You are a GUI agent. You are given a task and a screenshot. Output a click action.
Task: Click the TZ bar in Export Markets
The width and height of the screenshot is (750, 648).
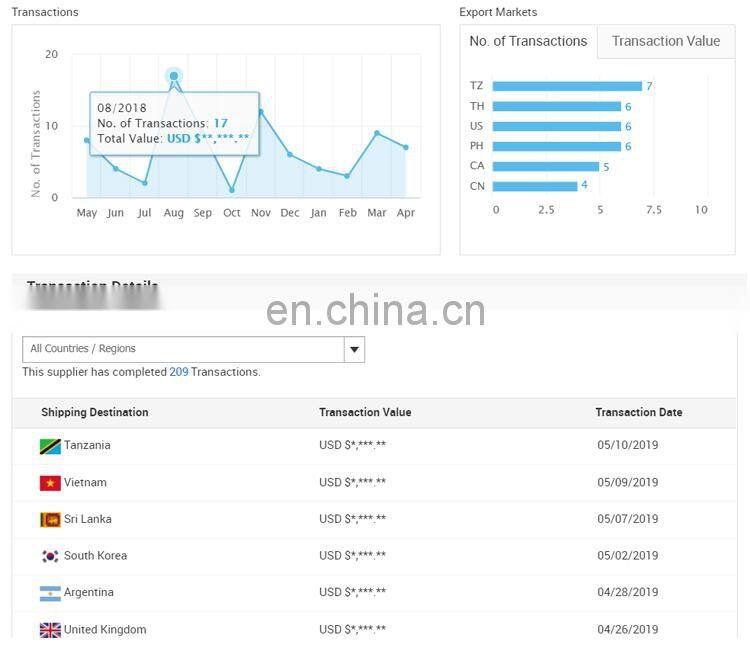[566, 86]
